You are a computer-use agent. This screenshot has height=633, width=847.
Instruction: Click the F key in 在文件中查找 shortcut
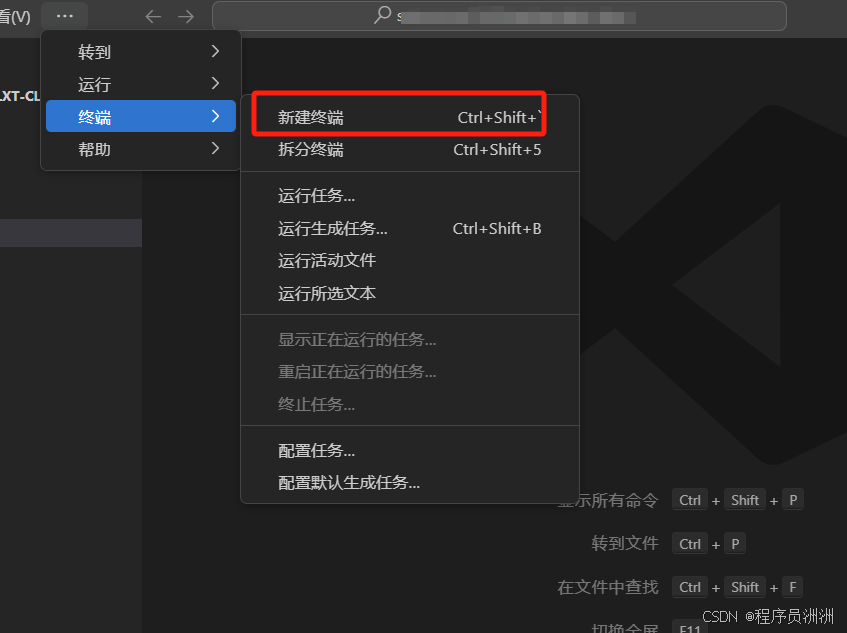792,587
